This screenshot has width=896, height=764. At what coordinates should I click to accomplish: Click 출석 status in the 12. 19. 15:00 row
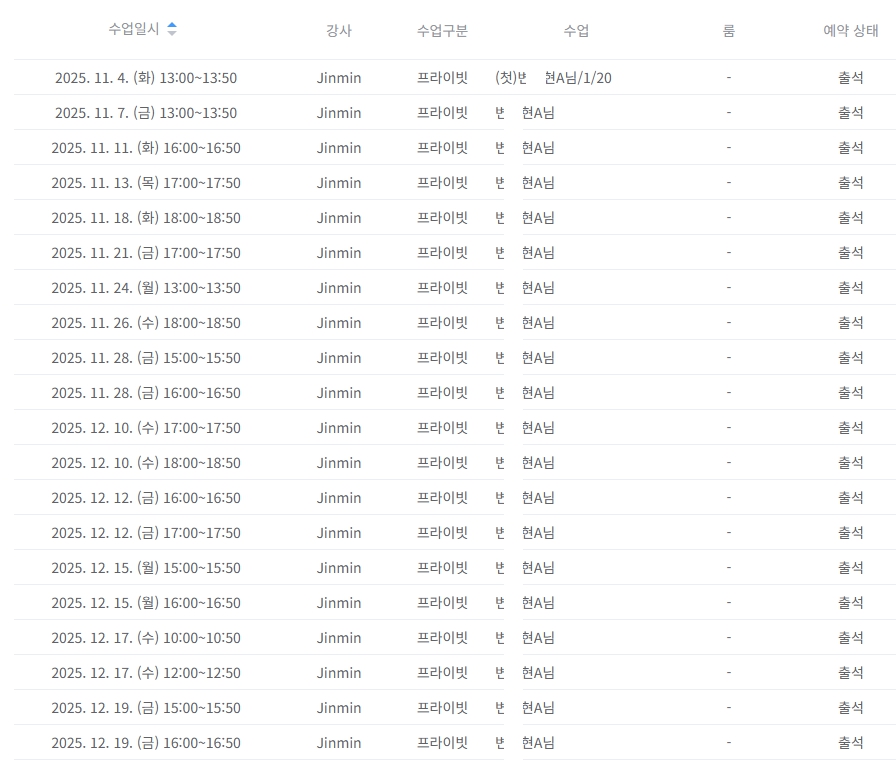click(850, 708)
